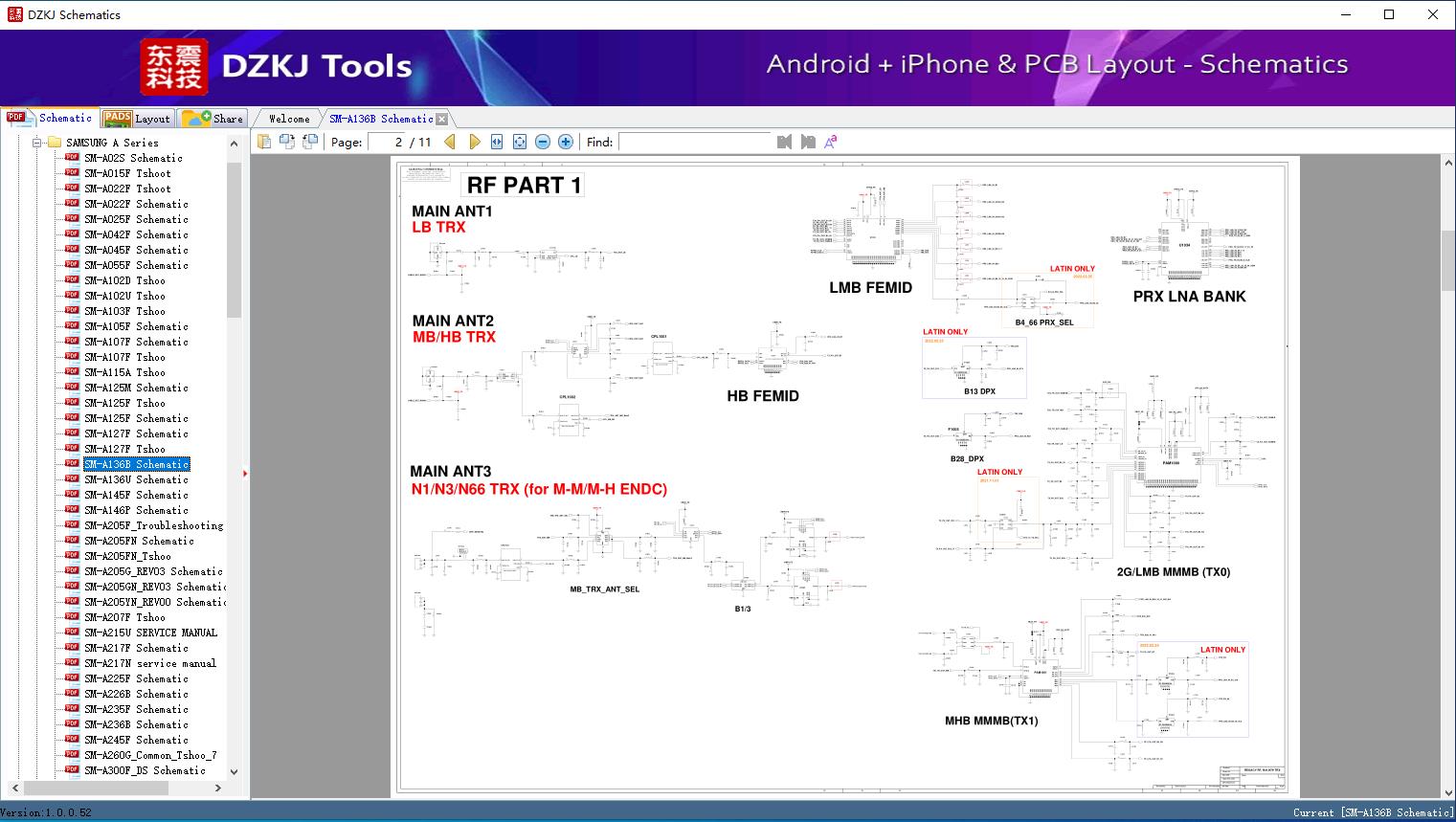Viewport: 1456px width, 822px height.
Task: Select the SM-A136B Schematic document tab
Action: (381, 119)
